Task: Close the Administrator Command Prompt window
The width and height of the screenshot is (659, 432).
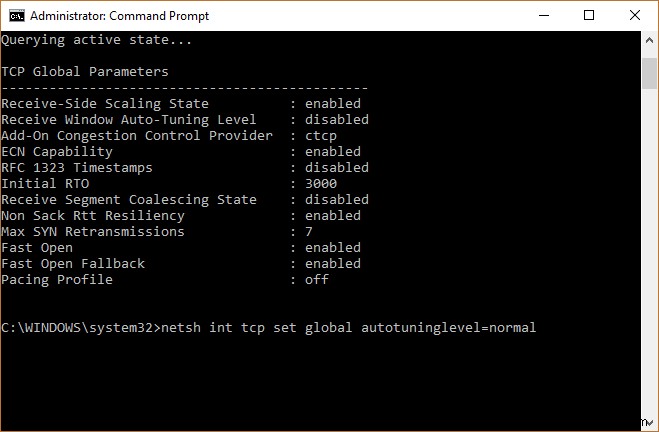Action: (x=634, y=15)
